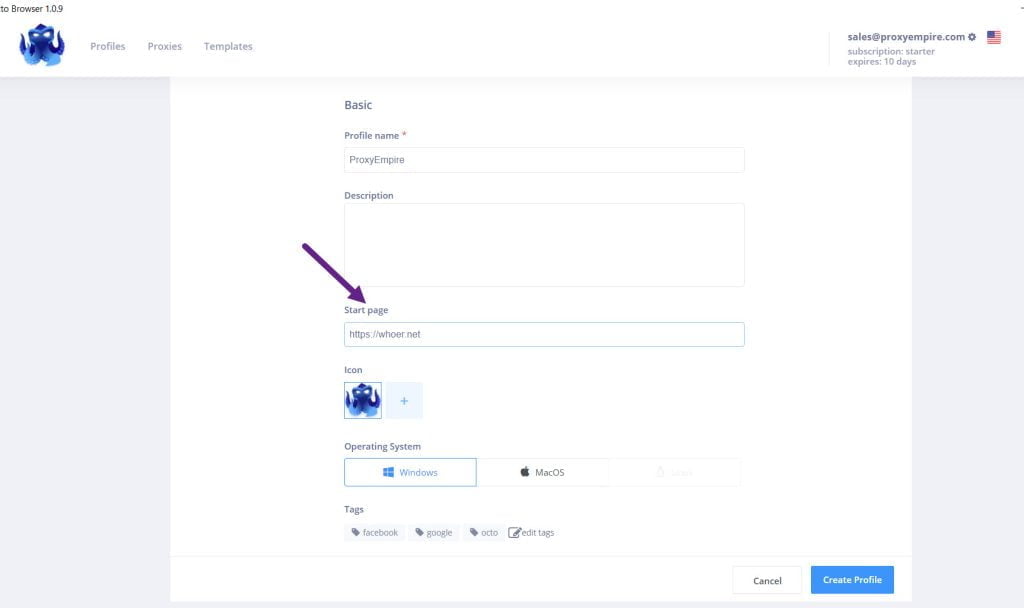
Task: Click the 'expires: 10 days' text
Action: pos(882,62)
